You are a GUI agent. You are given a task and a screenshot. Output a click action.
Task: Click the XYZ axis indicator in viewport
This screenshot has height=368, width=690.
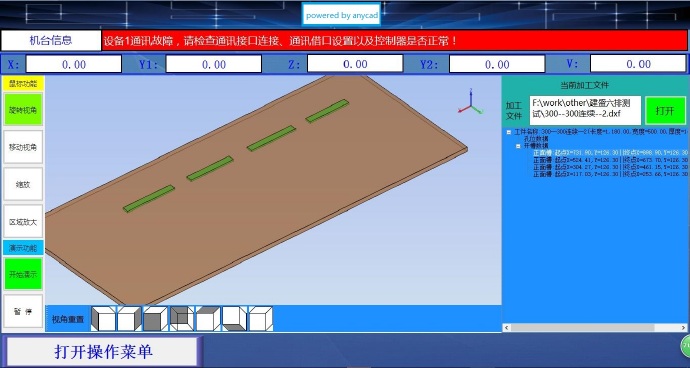click(470, 102)
